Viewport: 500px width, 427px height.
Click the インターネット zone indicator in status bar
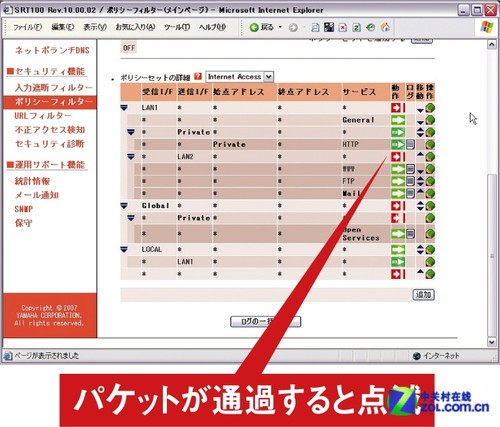436,356
